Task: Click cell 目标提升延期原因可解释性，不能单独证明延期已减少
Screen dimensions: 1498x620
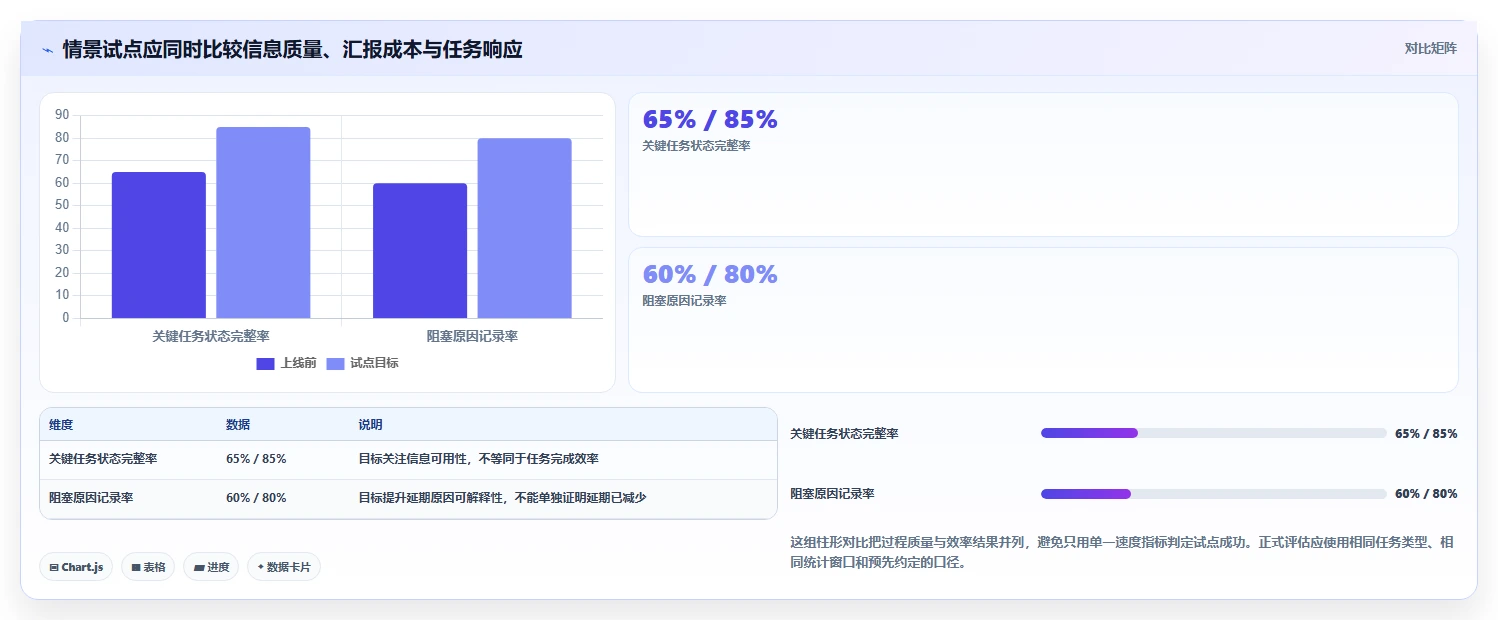Action: (x=502, y=498)
